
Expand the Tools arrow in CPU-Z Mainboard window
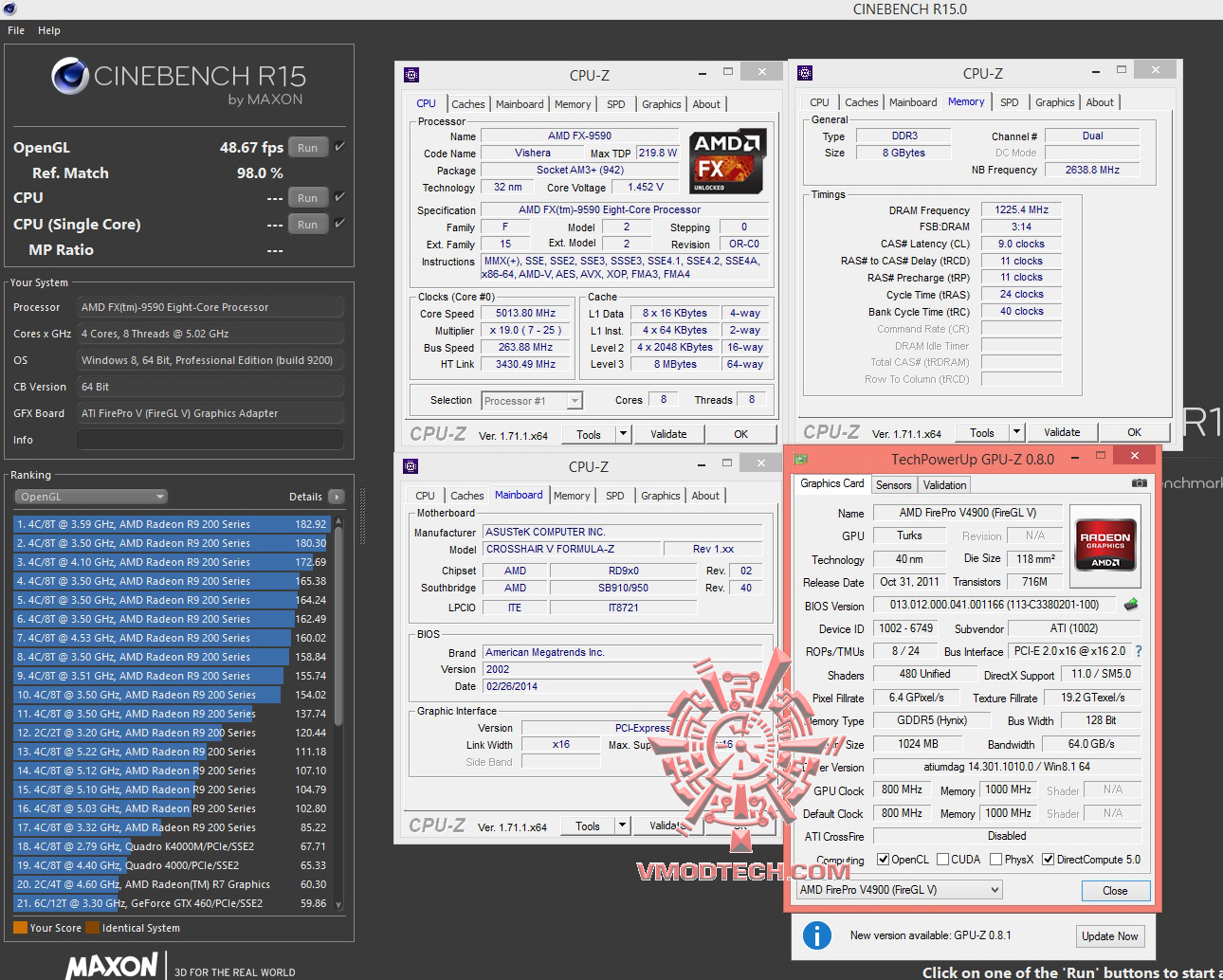click(622, 826)
